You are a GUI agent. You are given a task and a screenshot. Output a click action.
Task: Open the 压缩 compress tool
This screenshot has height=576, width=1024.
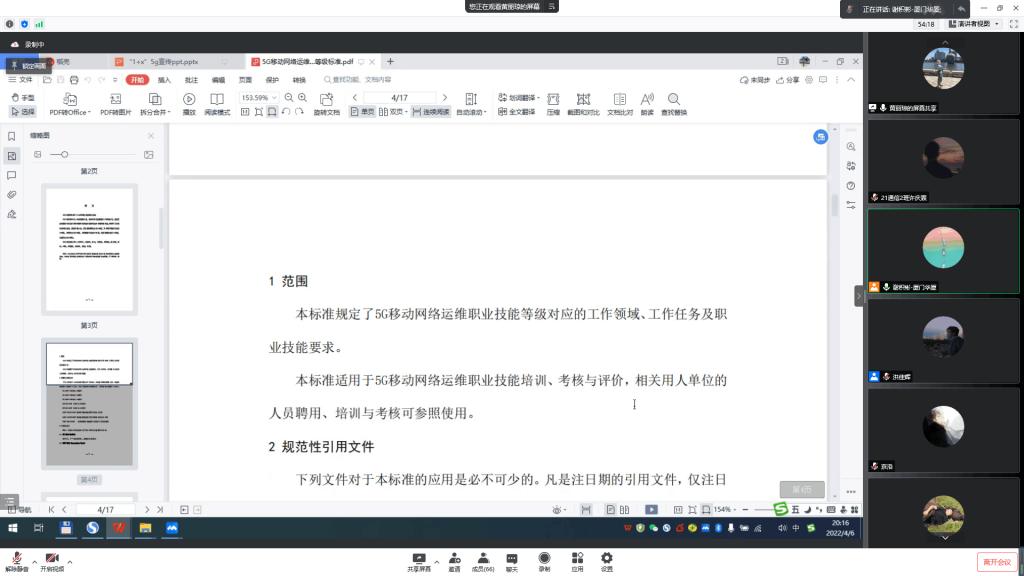point(553,99)
